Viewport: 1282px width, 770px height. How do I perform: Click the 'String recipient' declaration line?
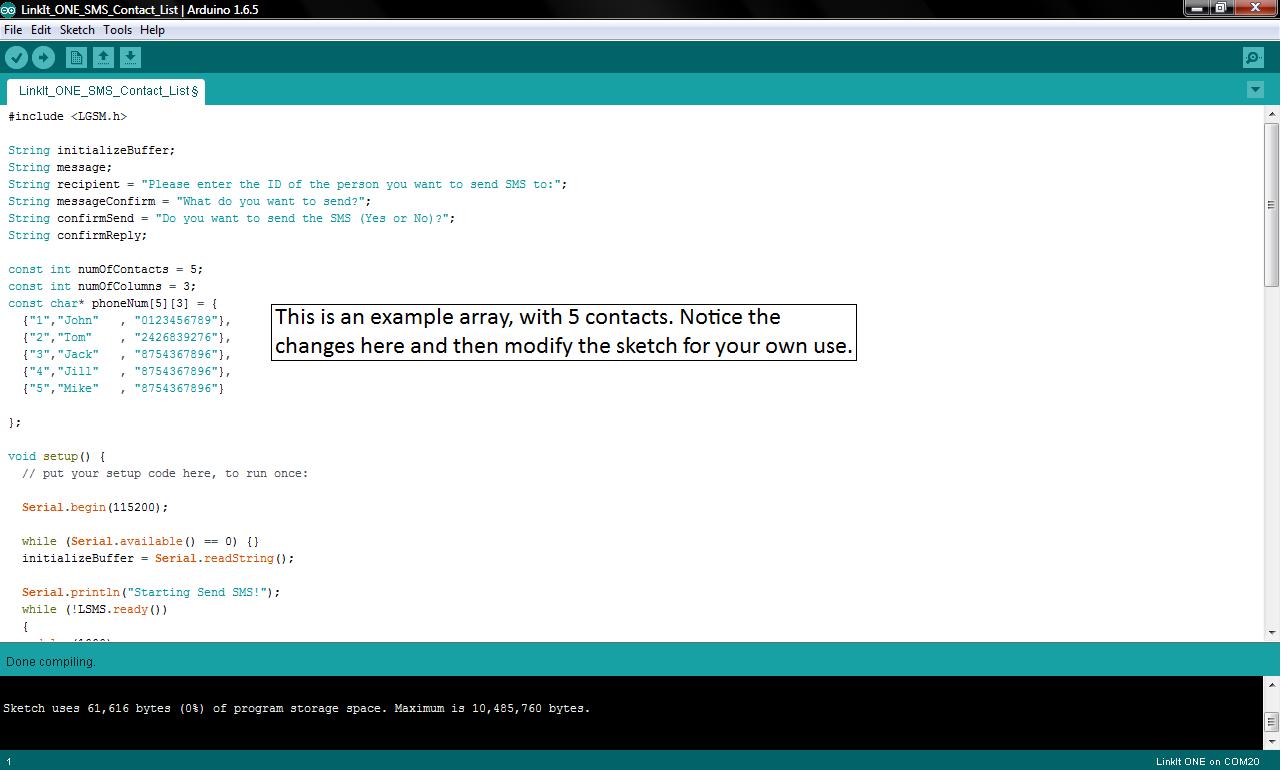[x=288, y=184]
